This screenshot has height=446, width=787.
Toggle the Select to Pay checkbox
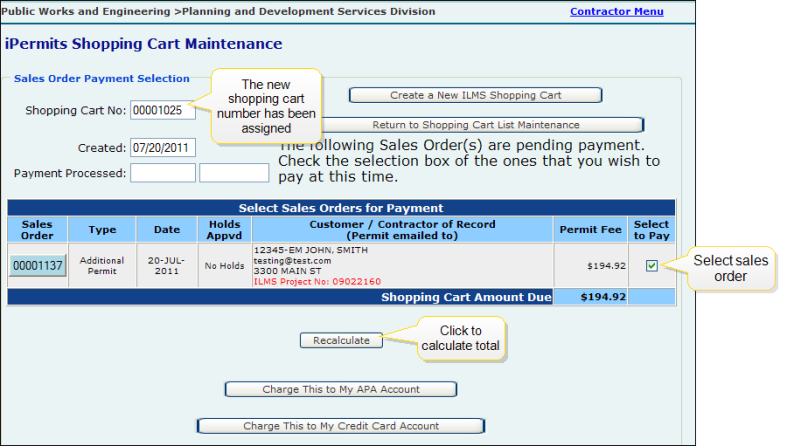[x=652, y=265]
